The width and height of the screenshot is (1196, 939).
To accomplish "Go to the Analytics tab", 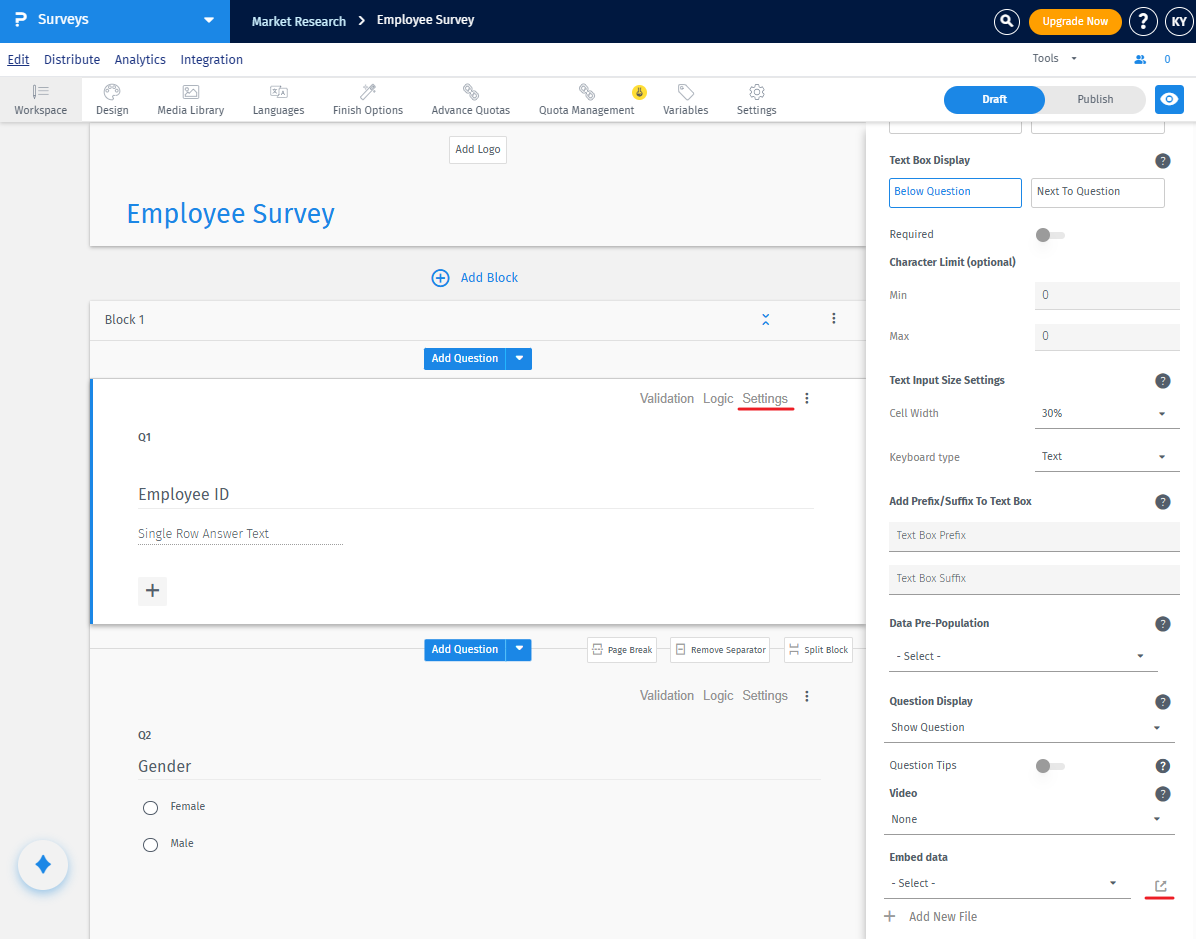I will 140,59.
